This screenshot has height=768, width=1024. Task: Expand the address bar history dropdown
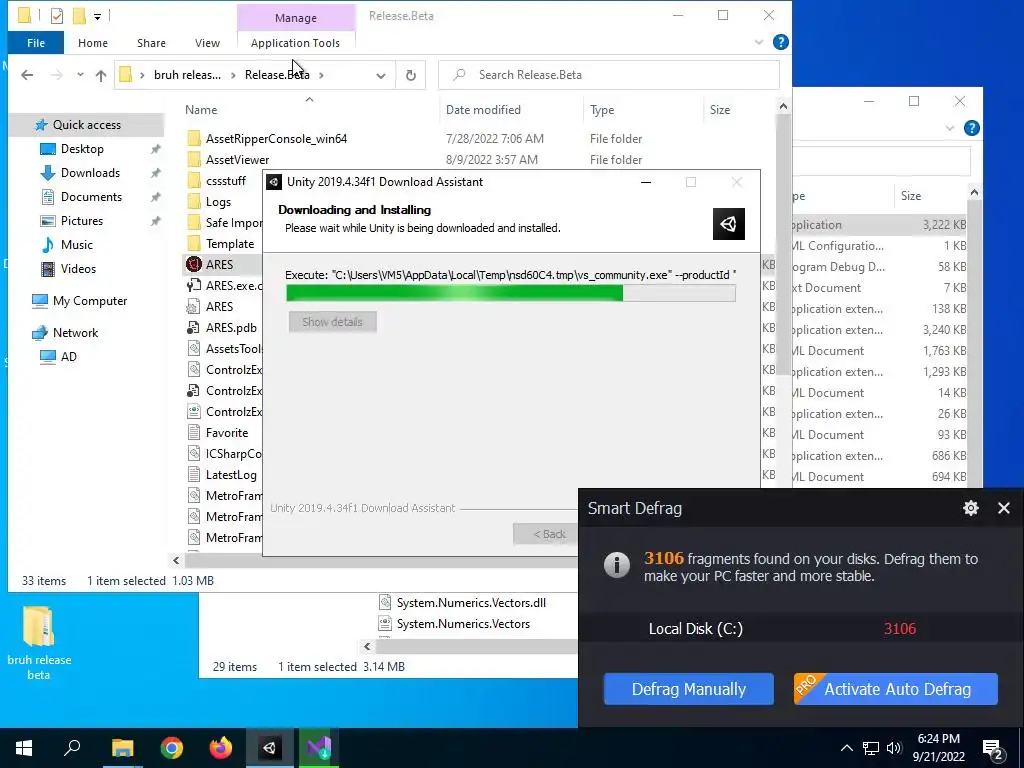pos(381,75)
